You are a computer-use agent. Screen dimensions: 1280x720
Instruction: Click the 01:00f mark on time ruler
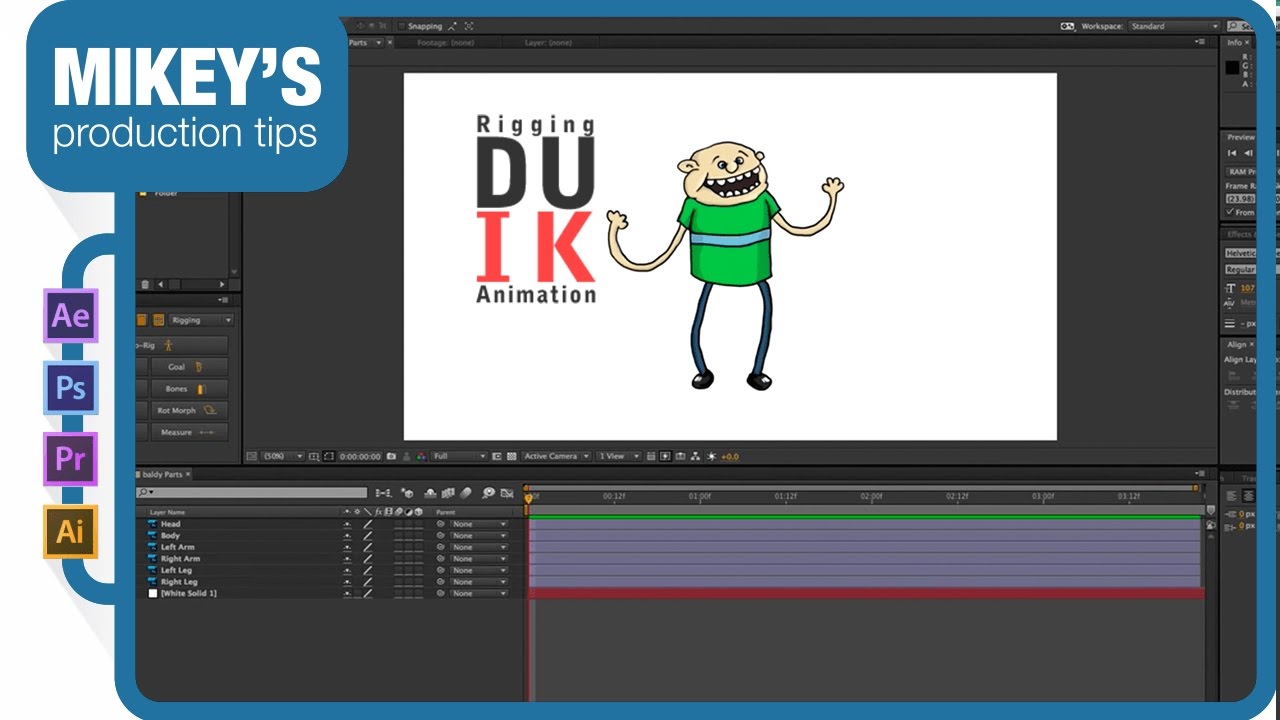[x=699, y=496]
